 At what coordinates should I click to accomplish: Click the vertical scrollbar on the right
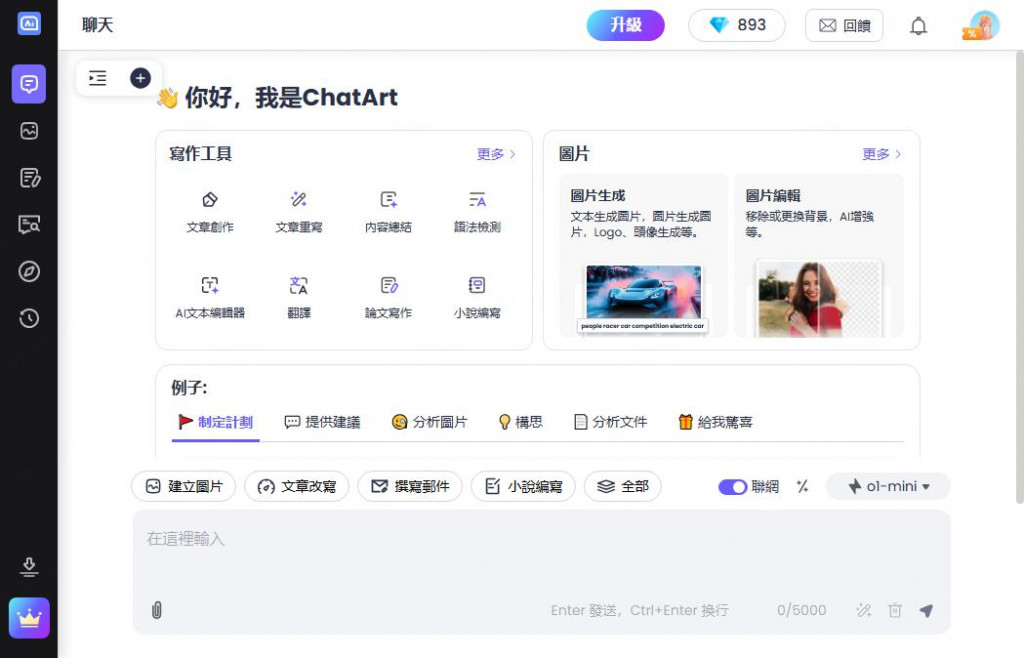point(1019,277)
